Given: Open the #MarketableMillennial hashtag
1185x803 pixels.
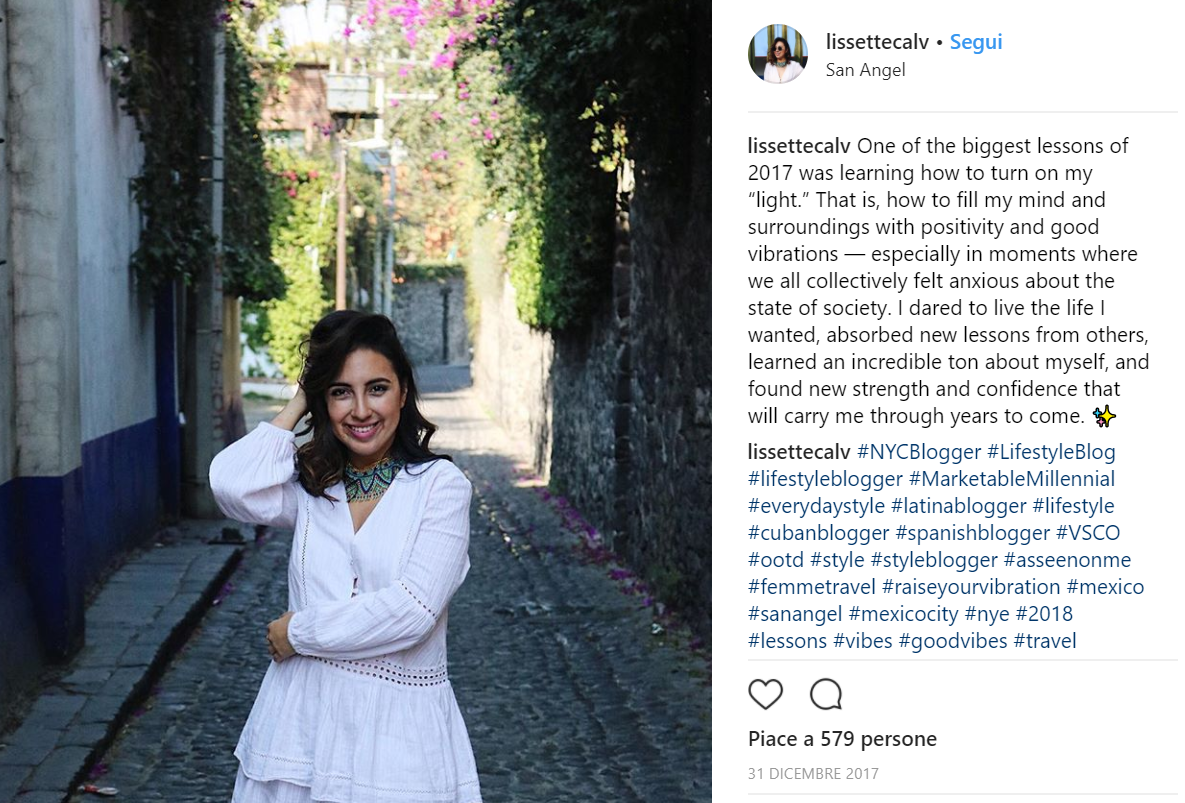Looking at the screenshot, I should click(x=1011, y=479).
